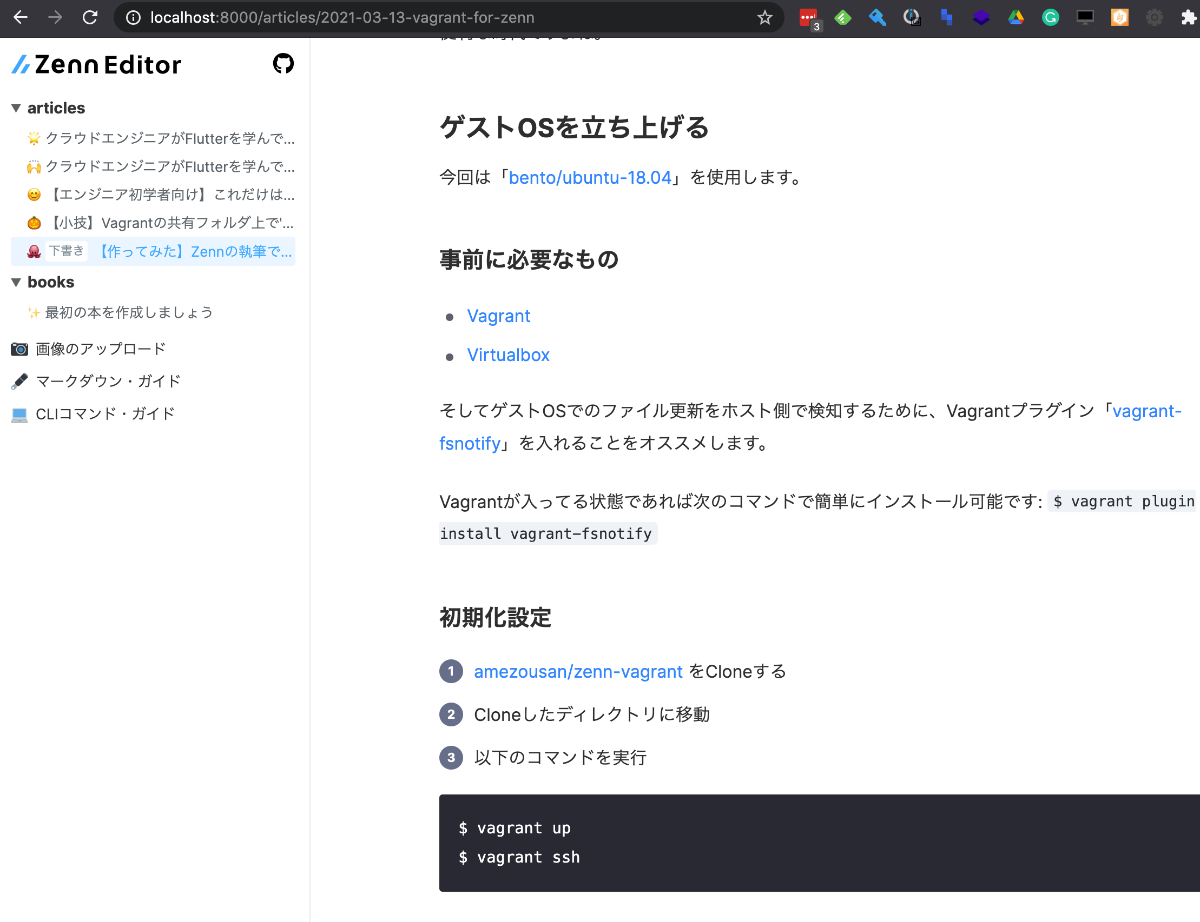Viewport: 1200px width, 922px height.
Task: Click inline code install vagrant-fsnotify
Action: click(548, 533)
